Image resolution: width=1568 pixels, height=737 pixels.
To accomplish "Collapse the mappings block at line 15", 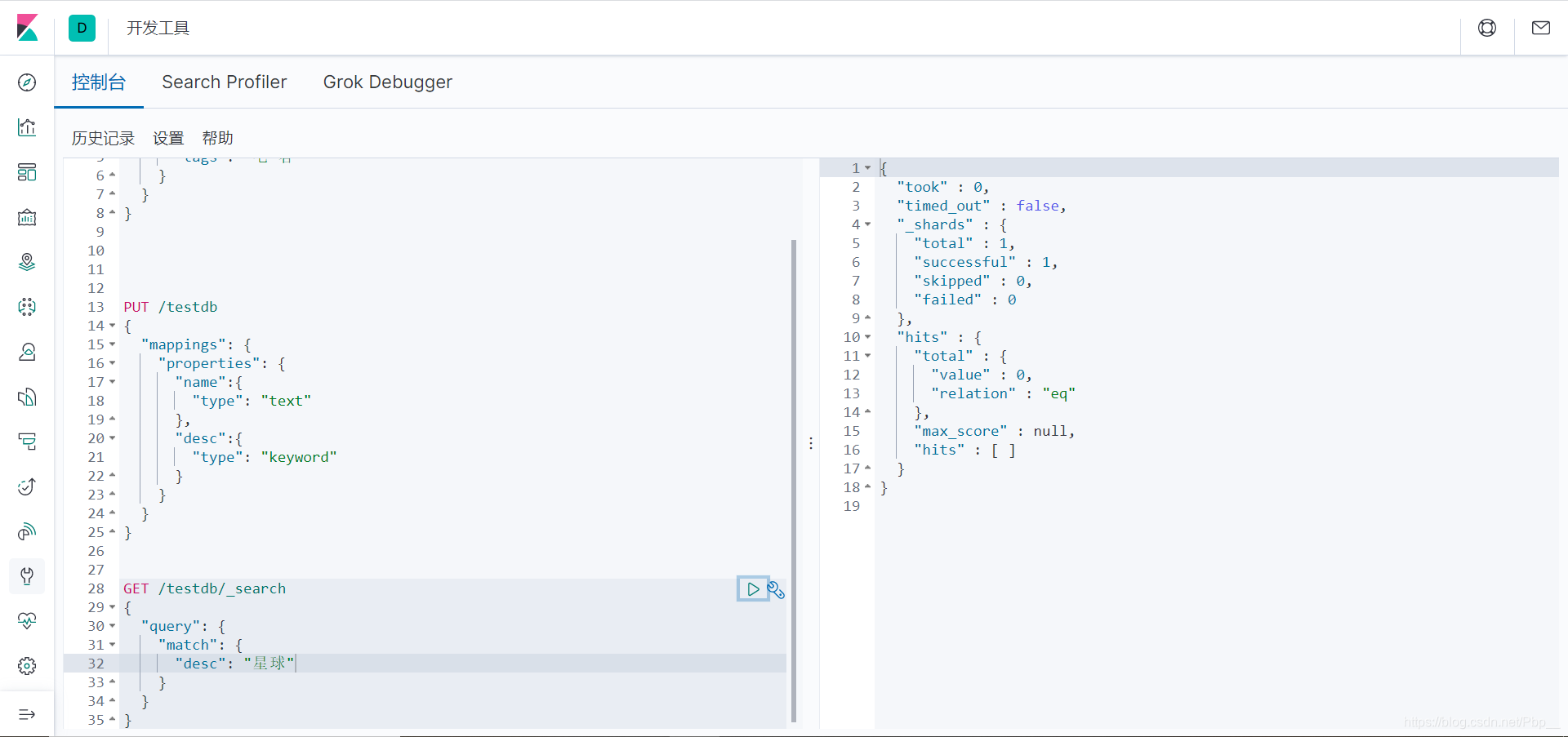I will pyautogui.click(x=113, y=344).
